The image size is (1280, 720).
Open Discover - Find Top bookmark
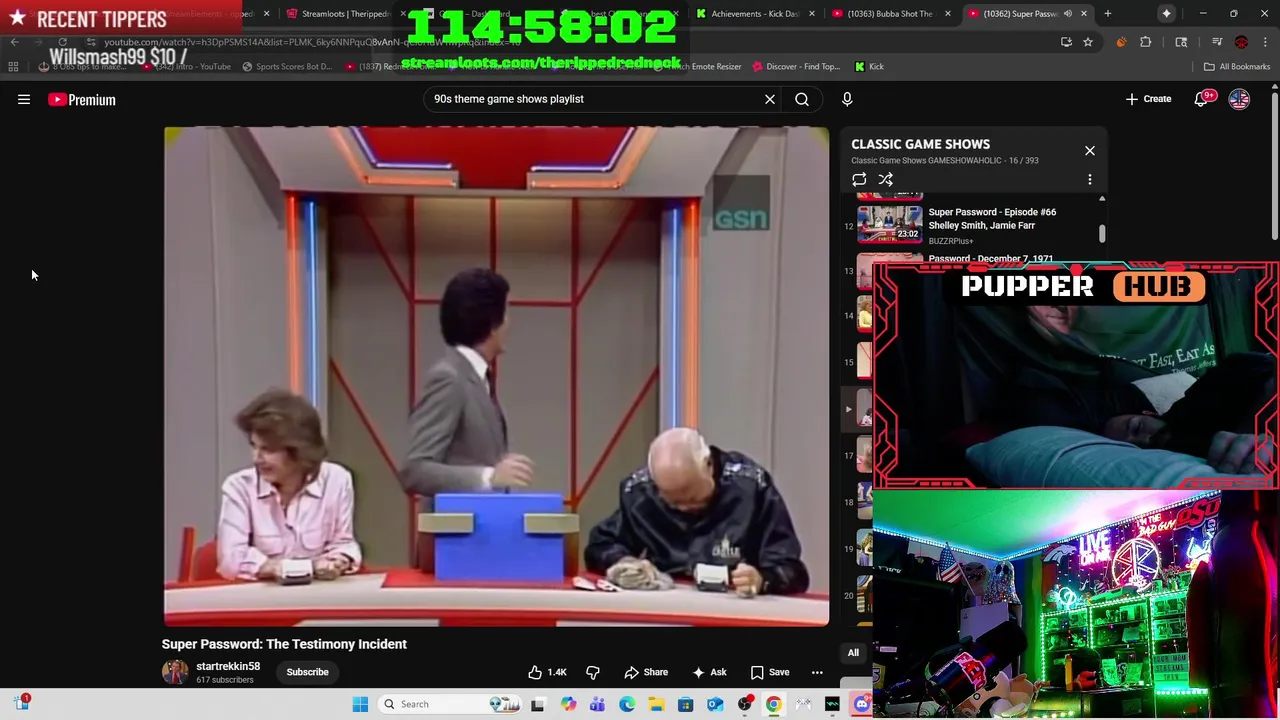click(796, 66)
